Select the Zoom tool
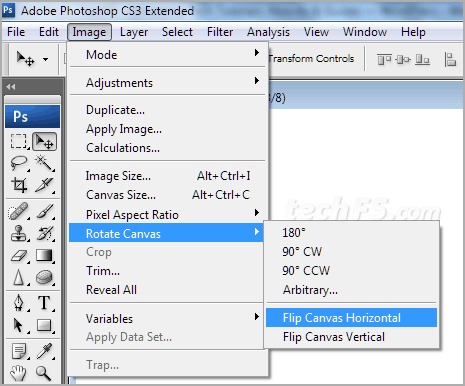Viewport: 465px width, 386px height. [44, 373]
